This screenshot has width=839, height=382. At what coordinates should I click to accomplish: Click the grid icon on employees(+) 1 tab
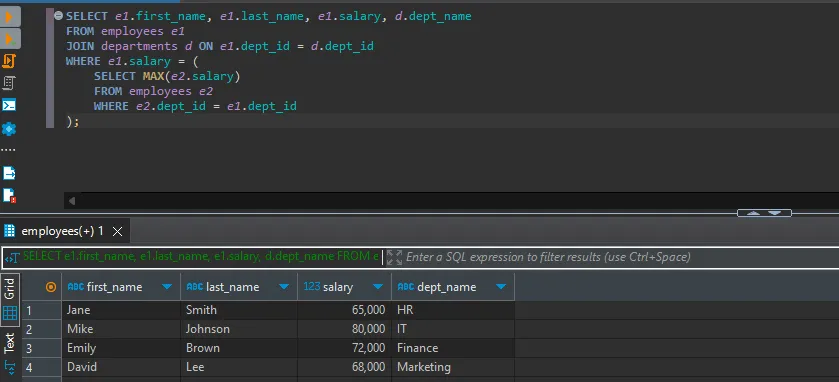tap(9, 231)
